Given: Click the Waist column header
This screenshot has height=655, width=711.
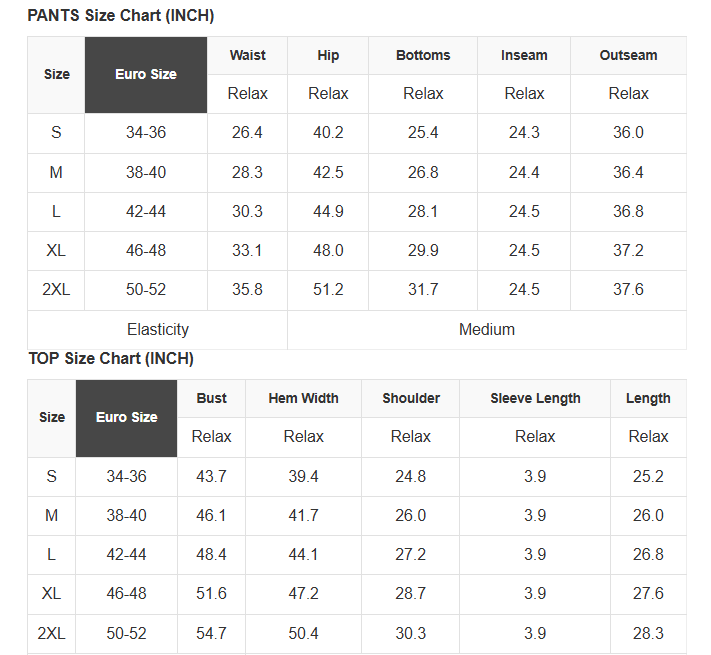Looking at the screenshot, I should [247, 56].
